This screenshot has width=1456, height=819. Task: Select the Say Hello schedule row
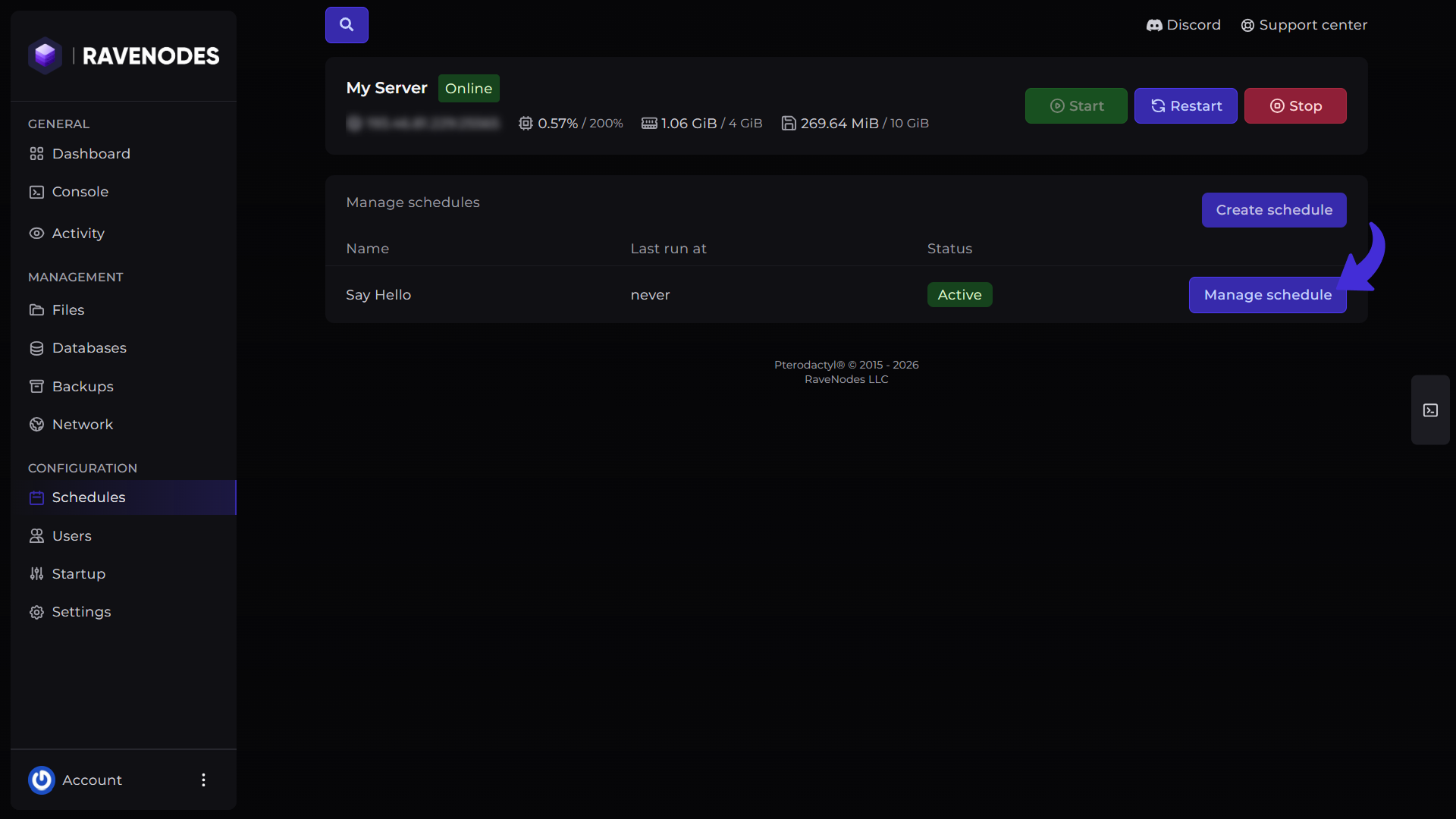pos(846,295)
